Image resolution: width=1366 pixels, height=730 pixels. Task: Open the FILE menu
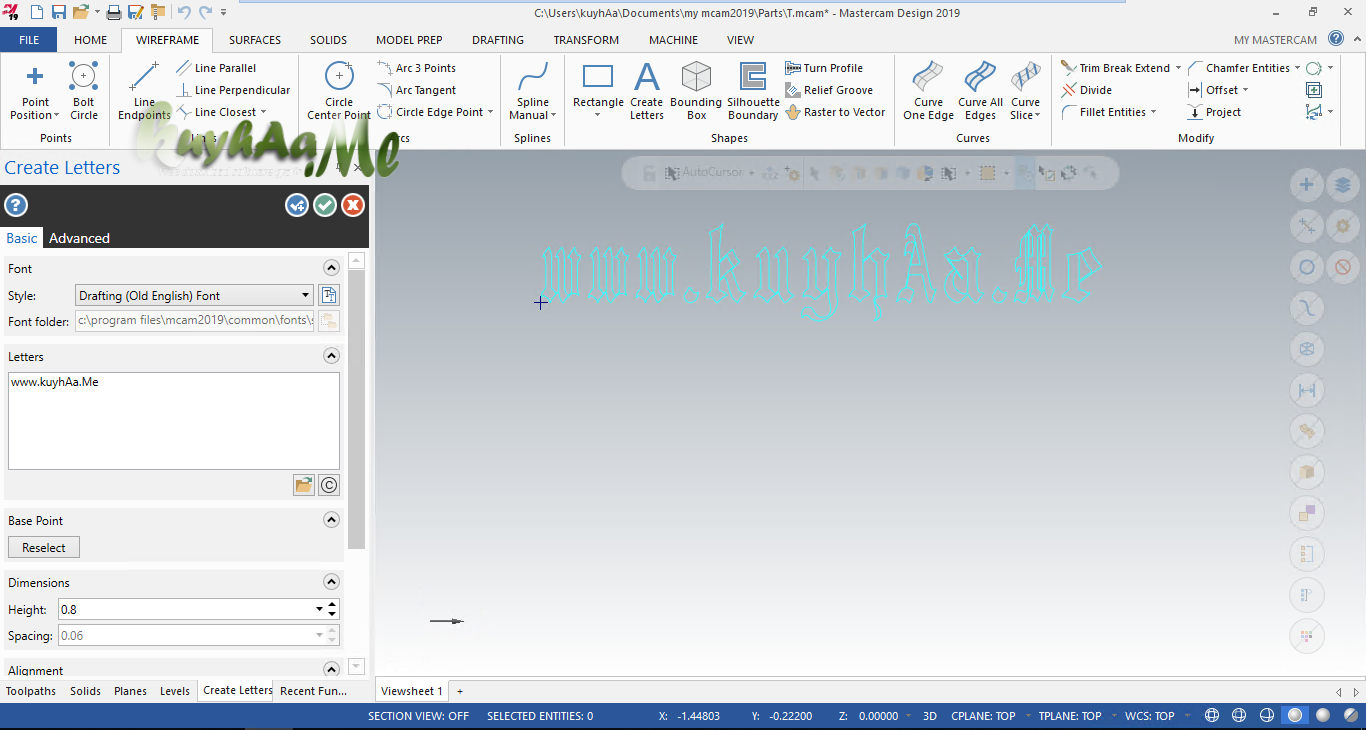(x=29, y=40)
